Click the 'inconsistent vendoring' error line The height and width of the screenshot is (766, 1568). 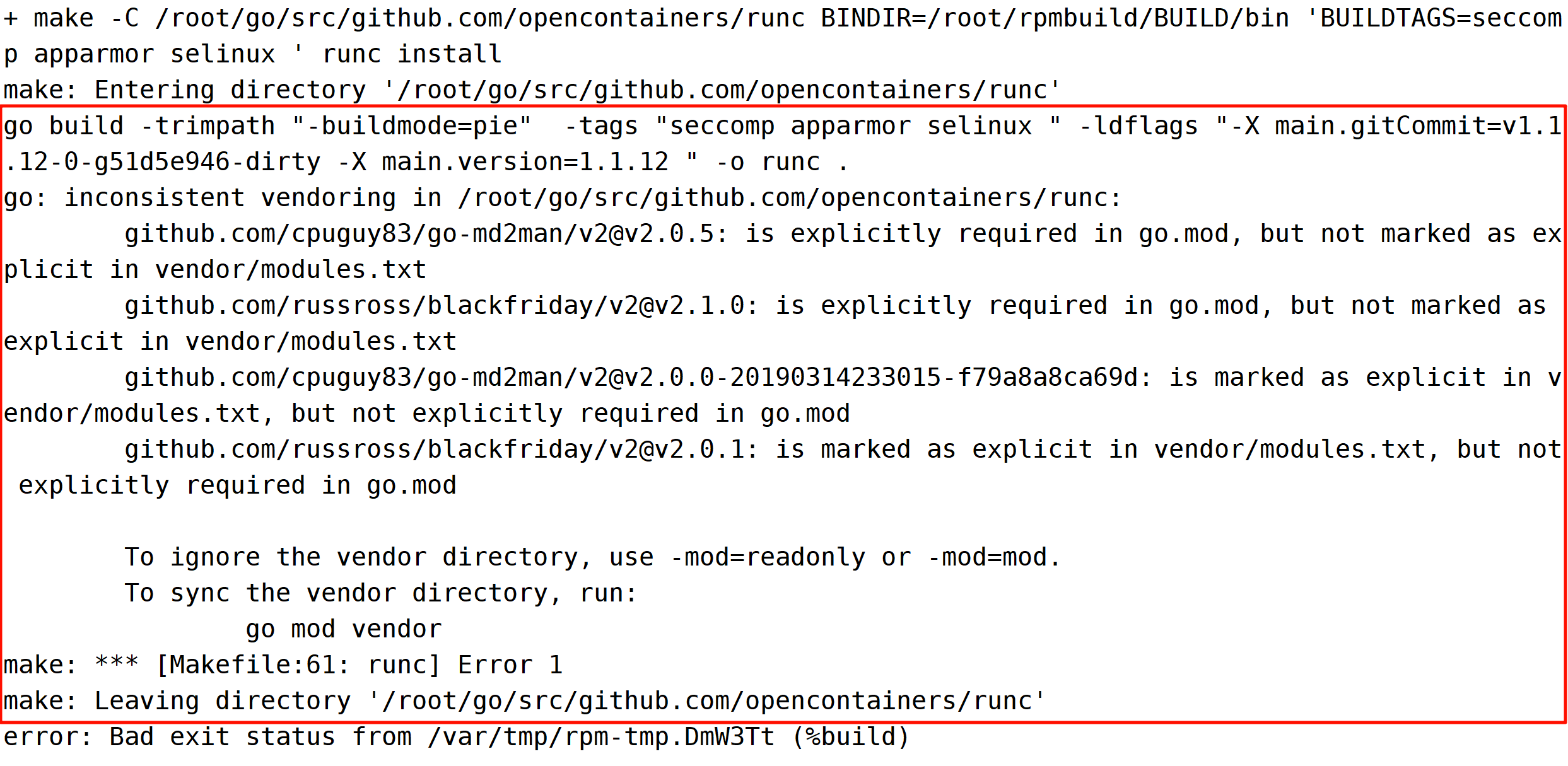coord(563,198)
